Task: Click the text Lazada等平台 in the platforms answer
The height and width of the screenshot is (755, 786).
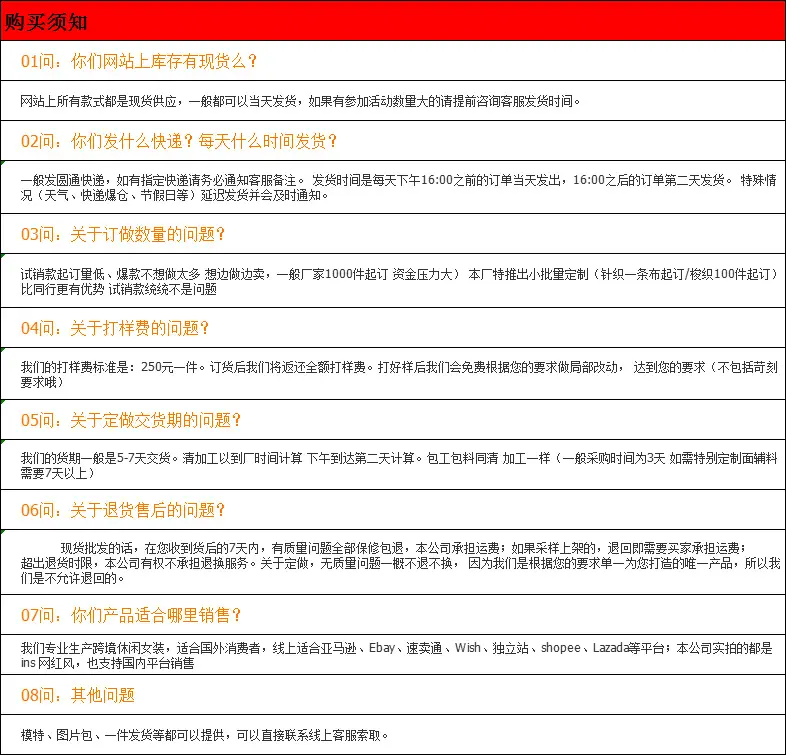Action: 629,648
